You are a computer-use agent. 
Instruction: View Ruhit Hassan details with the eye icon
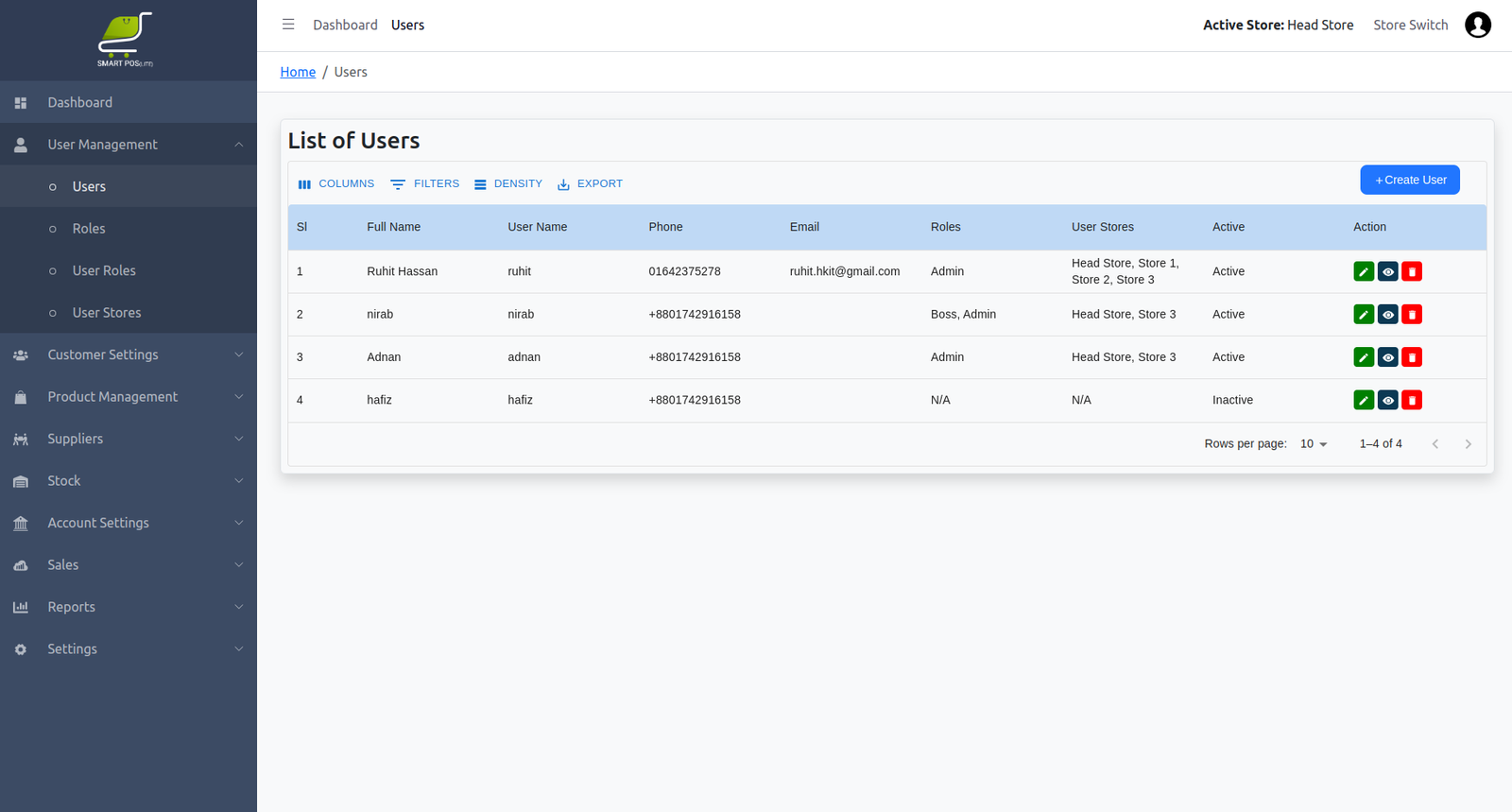click(x=1388, y=271)
